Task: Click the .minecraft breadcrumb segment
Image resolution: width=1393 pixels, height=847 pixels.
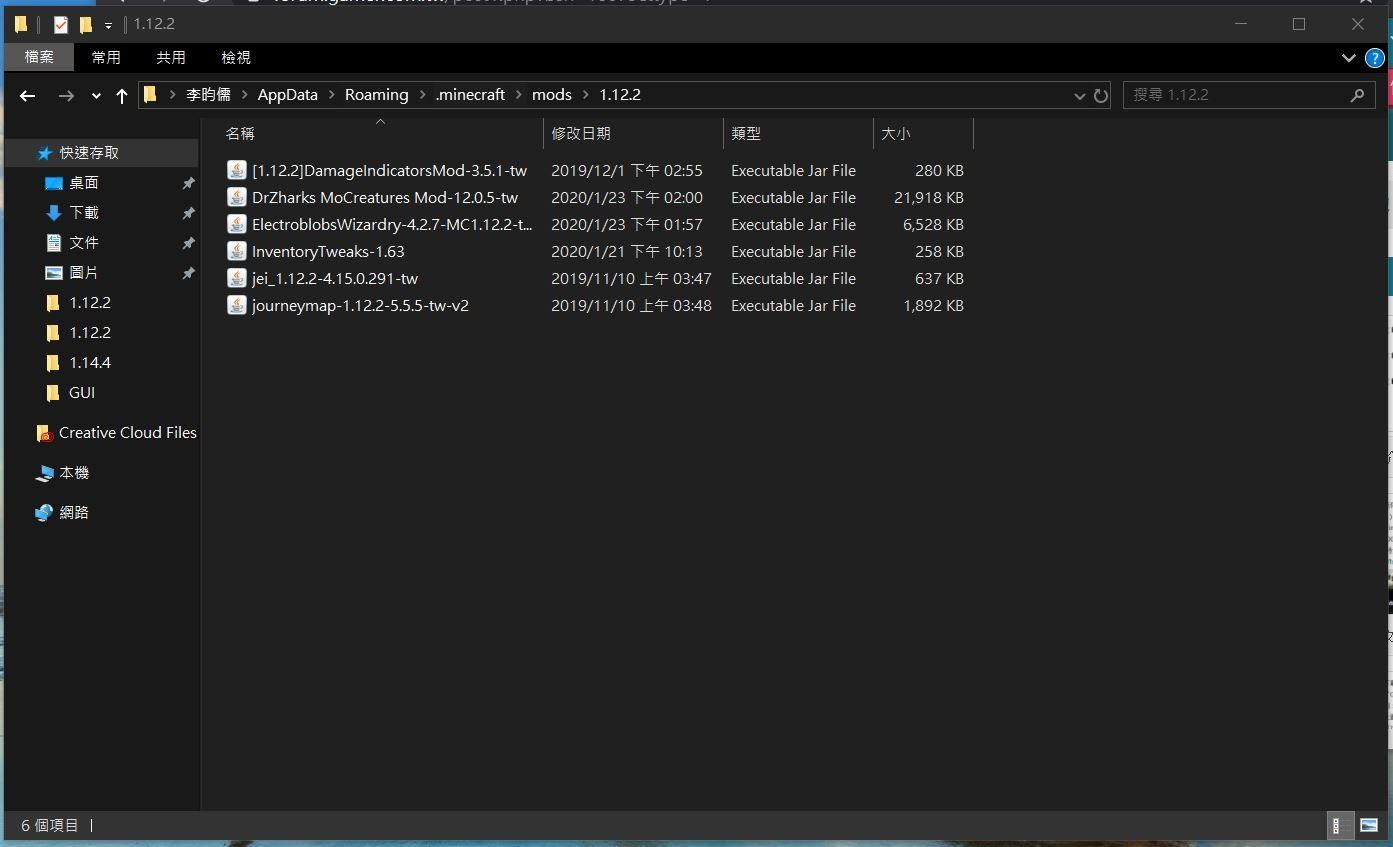Action: click(470, 95)
